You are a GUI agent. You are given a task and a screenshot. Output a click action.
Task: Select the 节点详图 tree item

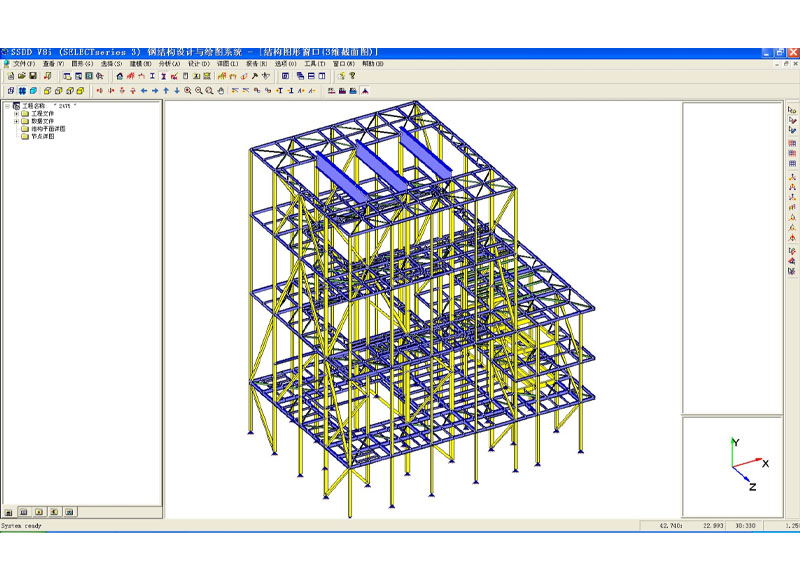42,137
